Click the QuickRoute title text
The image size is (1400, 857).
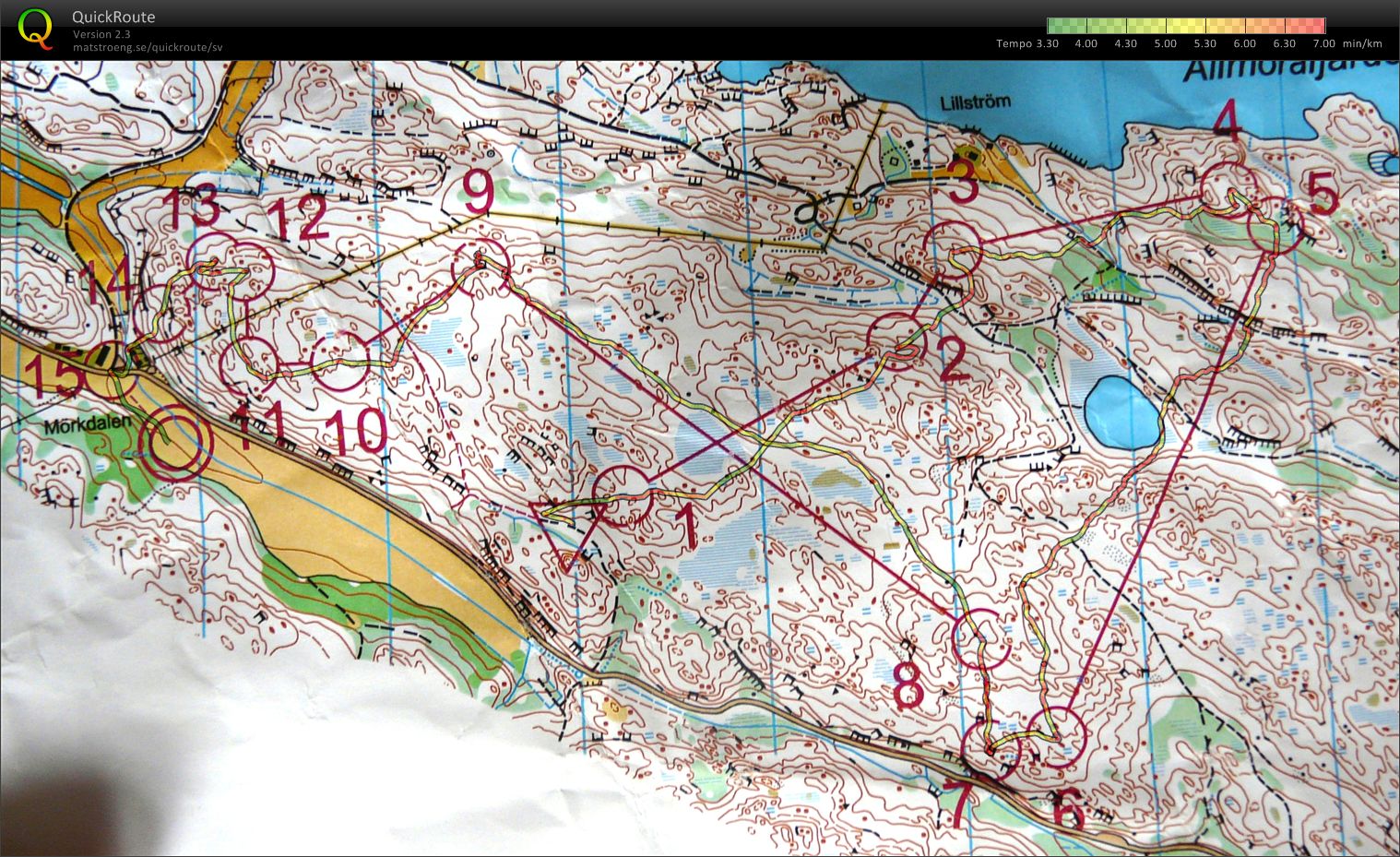coord(113,17)
